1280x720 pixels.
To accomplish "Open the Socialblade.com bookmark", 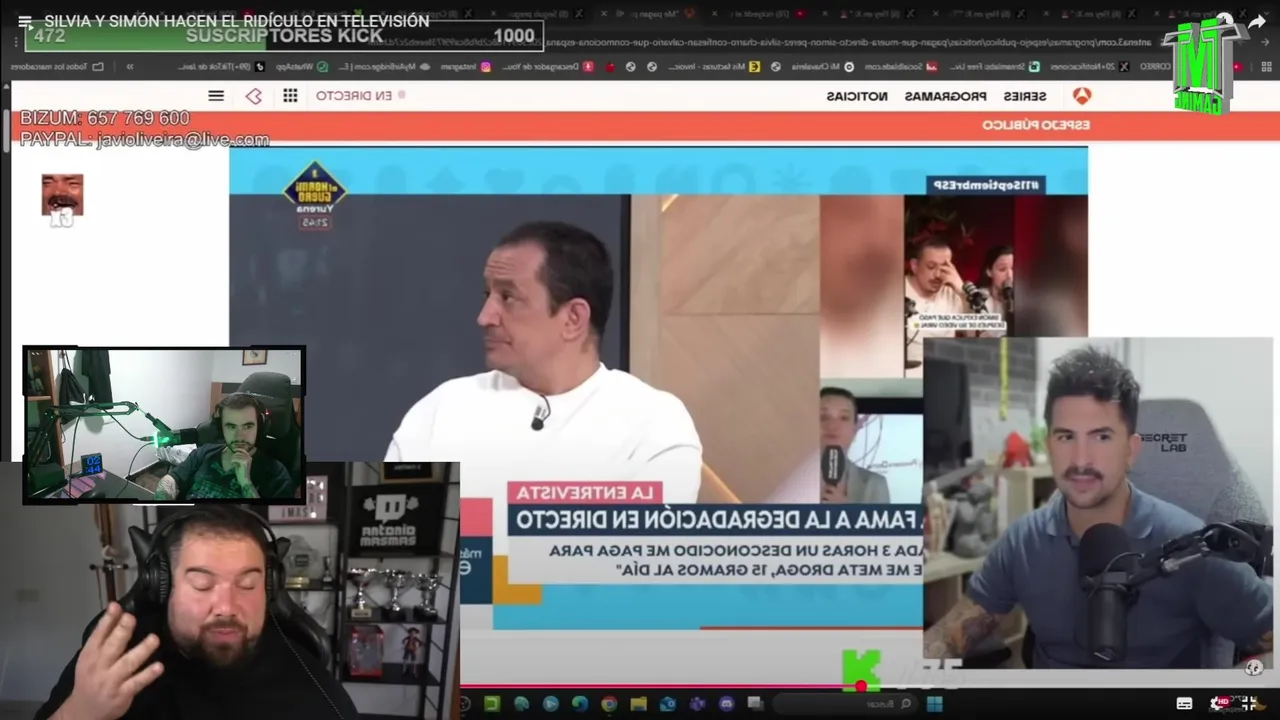I will (902, 66).
